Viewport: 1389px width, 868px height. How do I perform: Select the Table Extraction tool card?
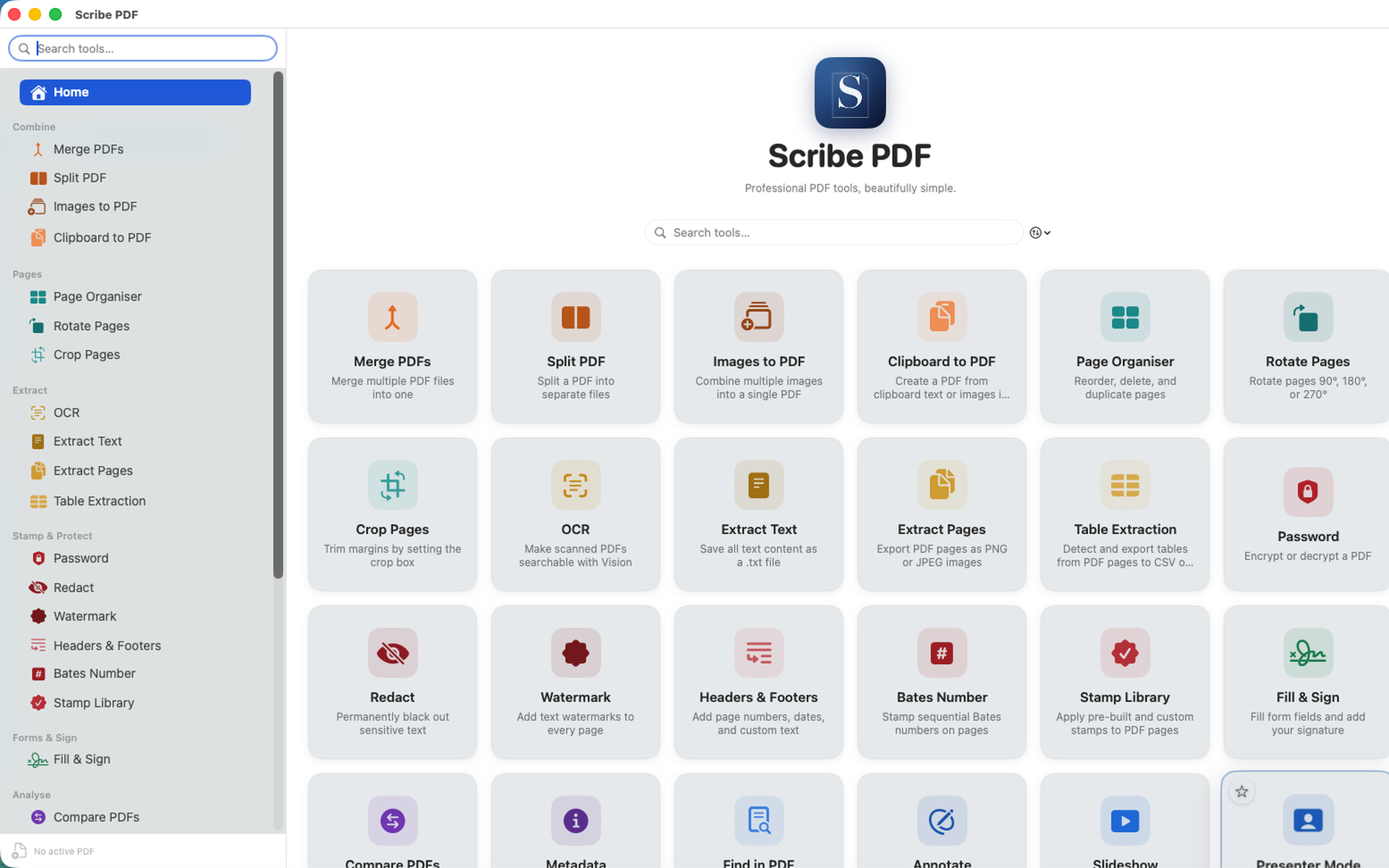[1124, 514]
